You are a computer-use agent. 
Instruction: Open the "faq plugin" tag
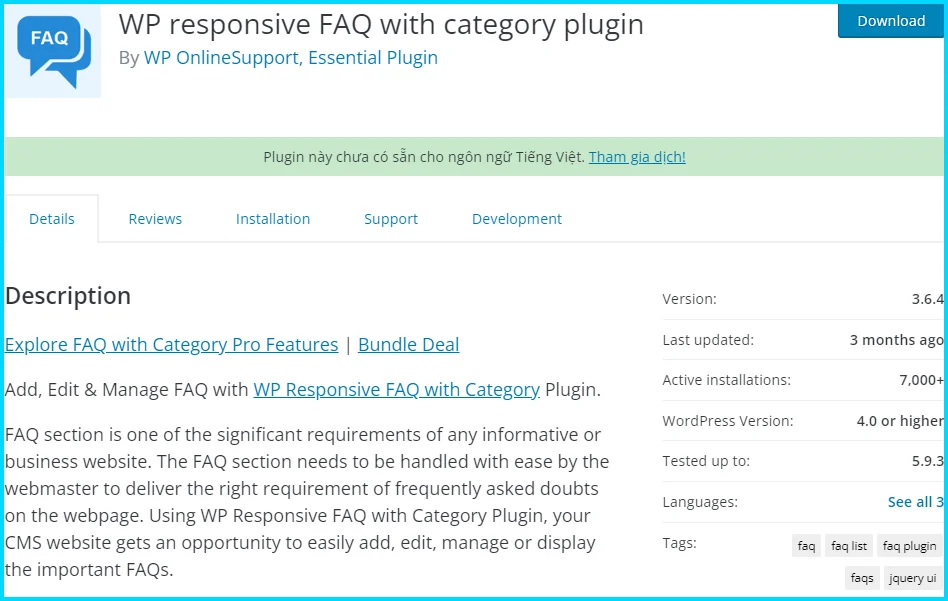point(908,545)
